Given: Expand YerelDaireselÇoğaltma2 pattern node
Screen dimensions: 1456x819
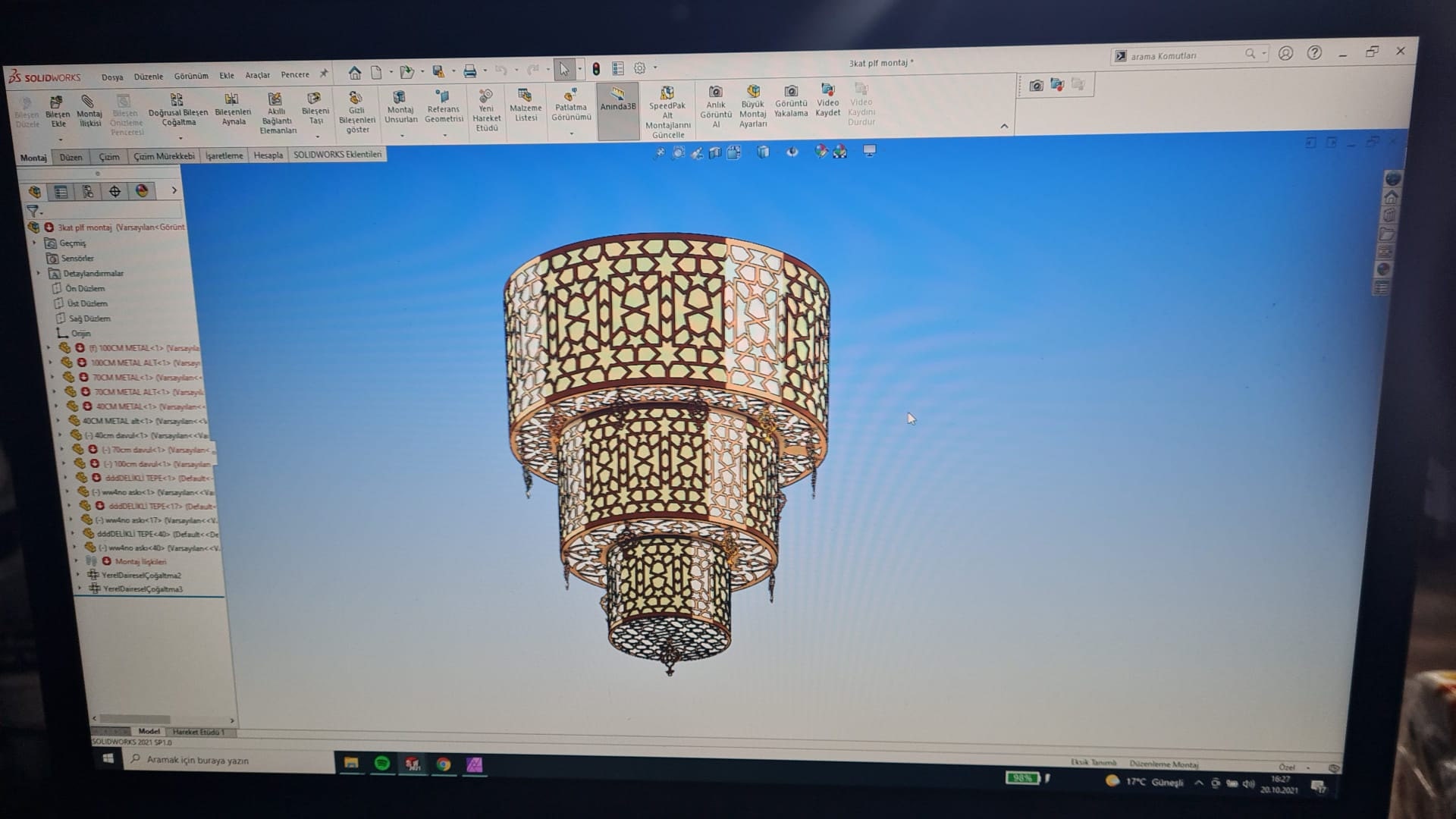Looking at the screenshot, I should tap(77, 575).
